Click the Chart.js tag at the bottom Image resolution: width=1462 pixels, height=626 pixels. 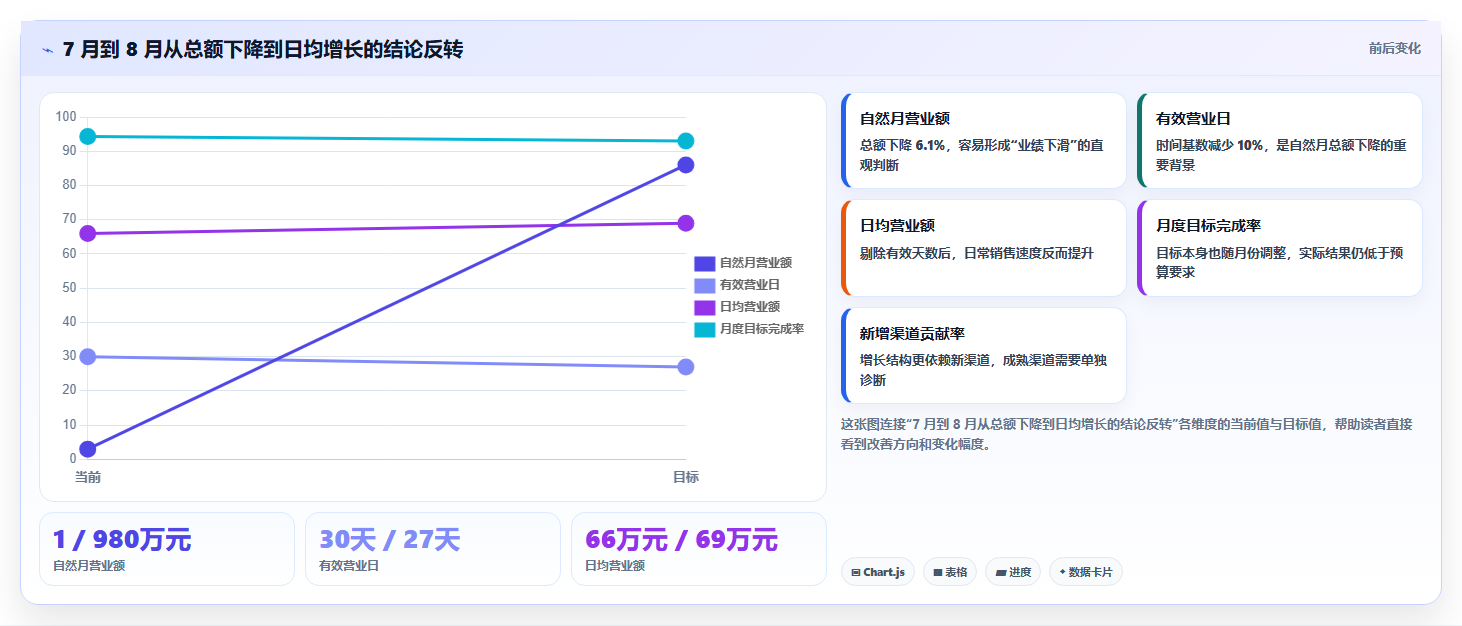point(878,572)
